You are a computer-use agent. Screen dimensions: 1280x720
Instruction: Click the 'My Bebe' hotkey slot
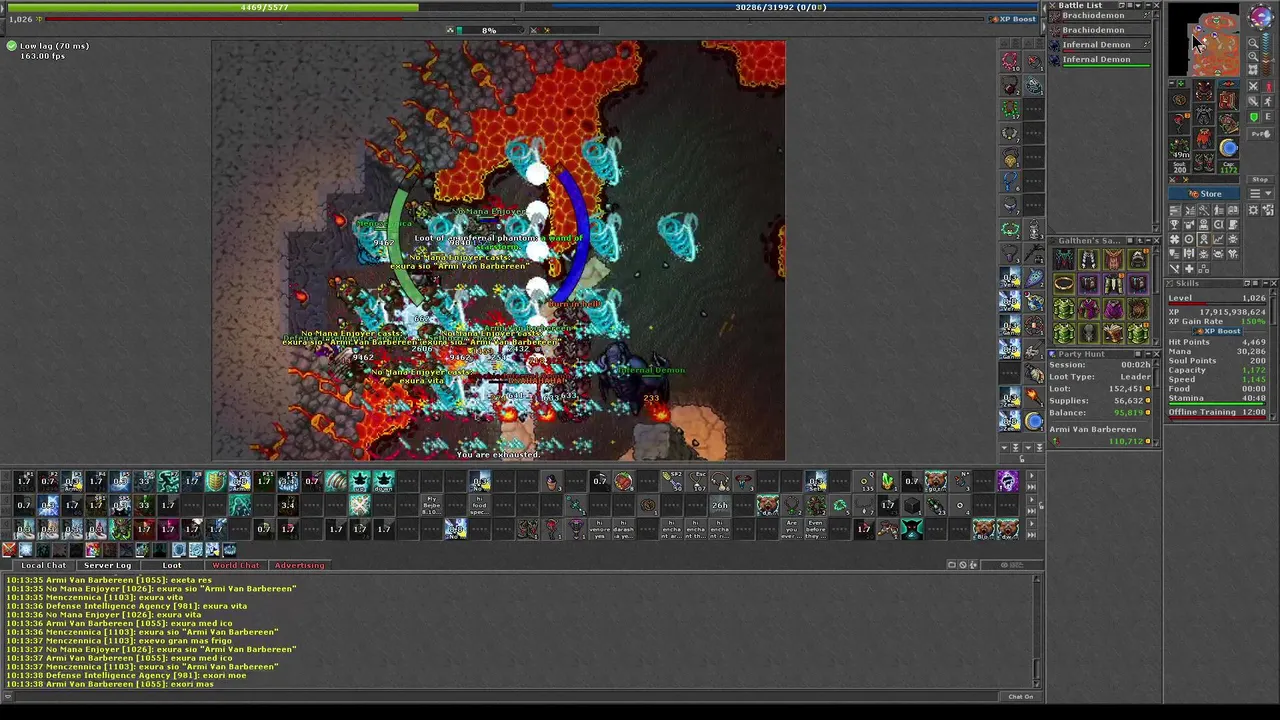(432, 505)
